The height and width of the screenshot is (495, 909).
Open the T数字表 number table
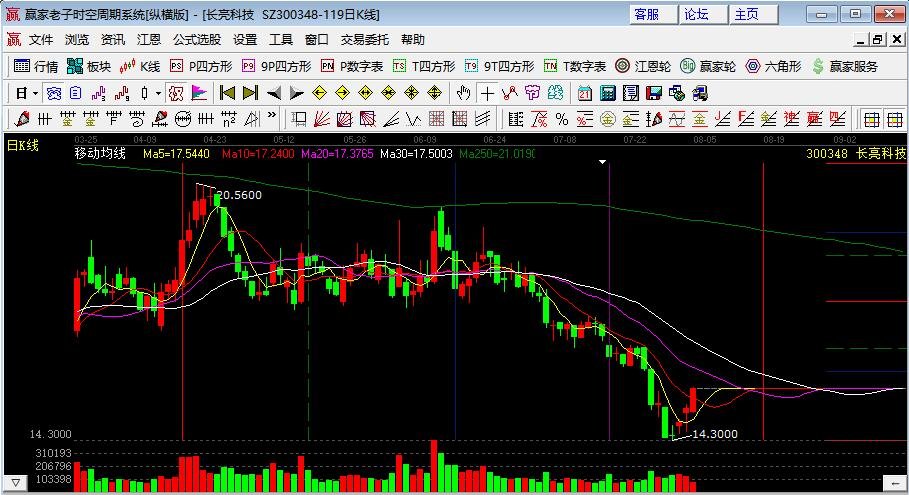[x=575, y=67]
